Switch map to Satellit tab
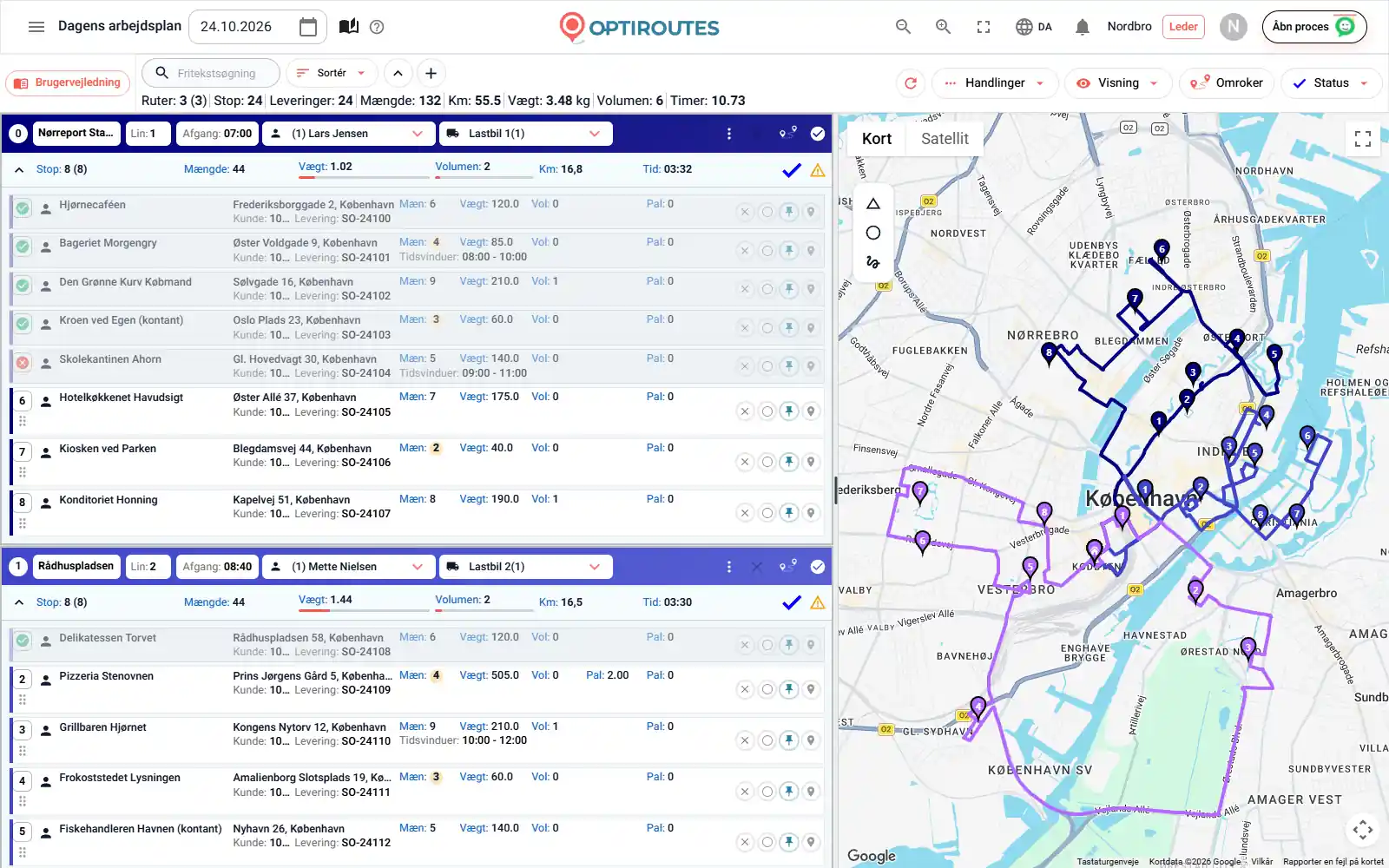 pyautogui.click(x=945, y=139)
